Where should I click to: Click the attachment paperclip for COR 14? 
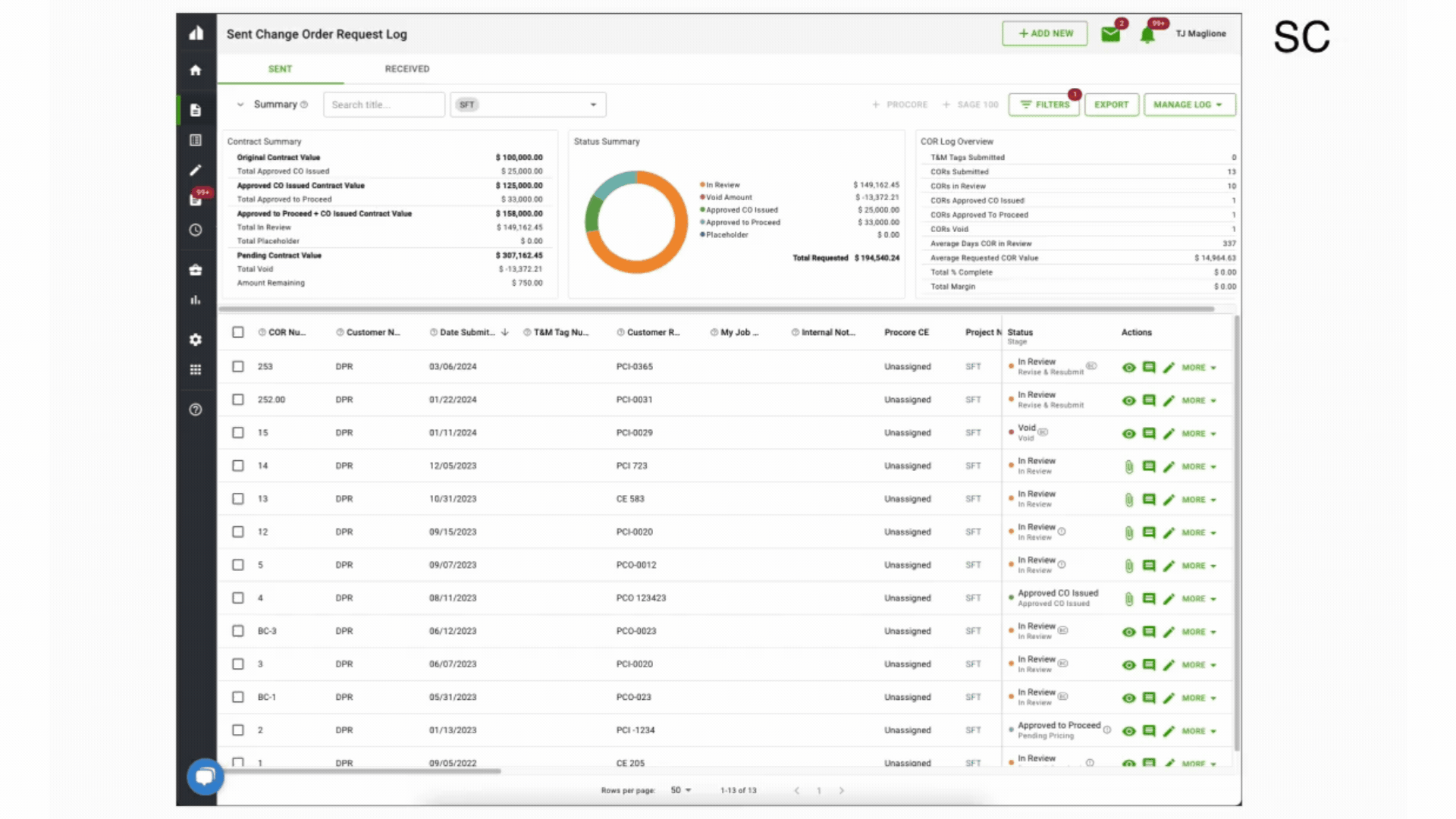[1129, 467]
